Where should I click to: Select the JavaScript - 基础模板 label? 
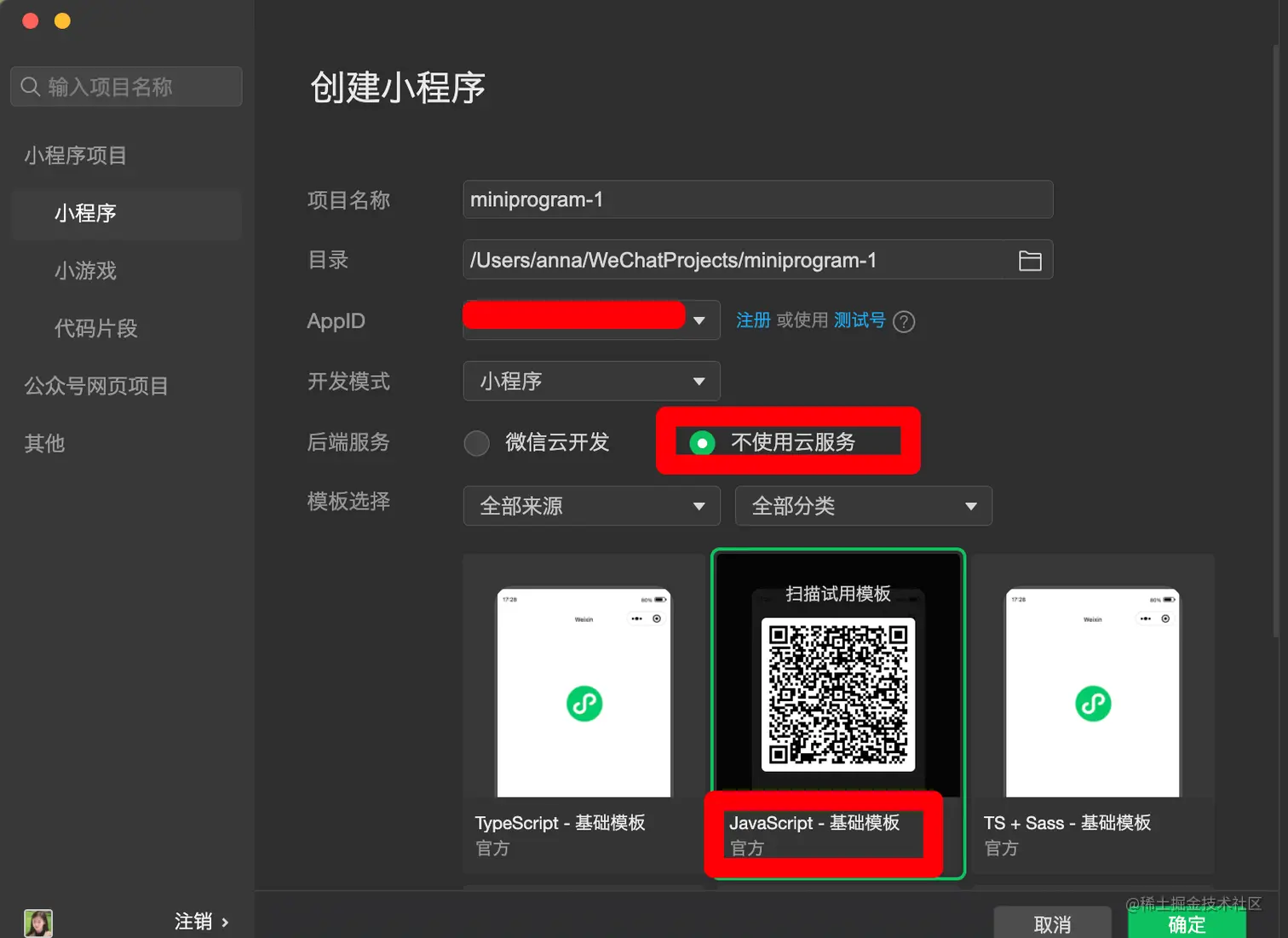click(814, 823)
